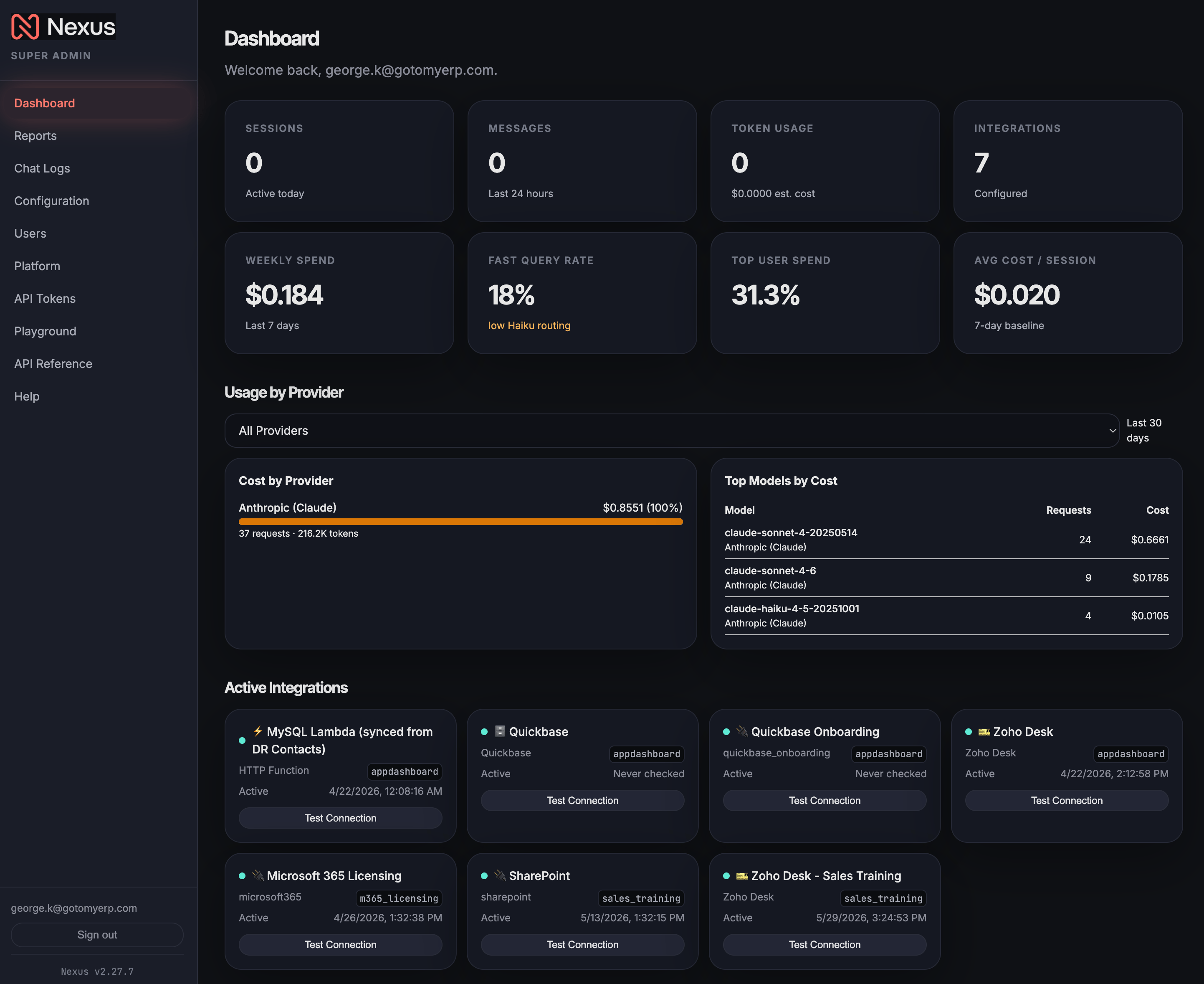The width and height of the screenshot is (1204, 984).
Task: Click the Cost column header
Action: (1157, 510)
